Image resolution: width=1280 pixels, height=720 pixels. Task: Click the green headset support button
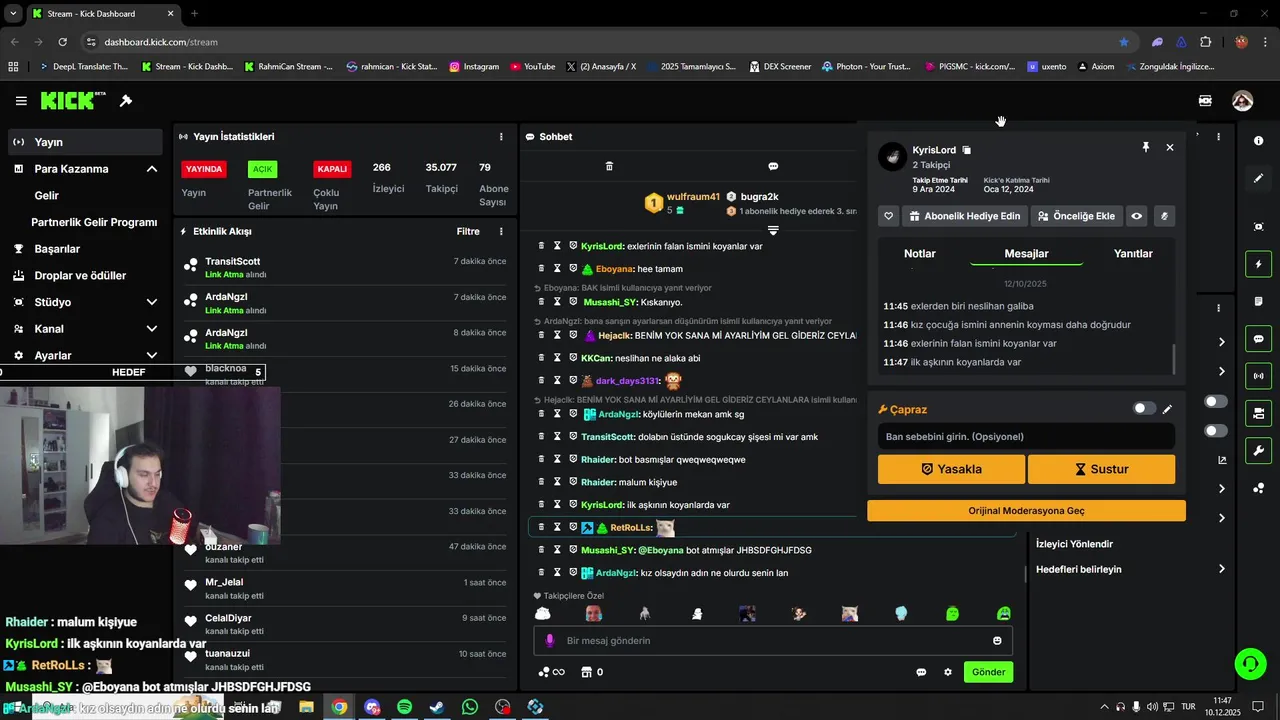[1249, 663]
